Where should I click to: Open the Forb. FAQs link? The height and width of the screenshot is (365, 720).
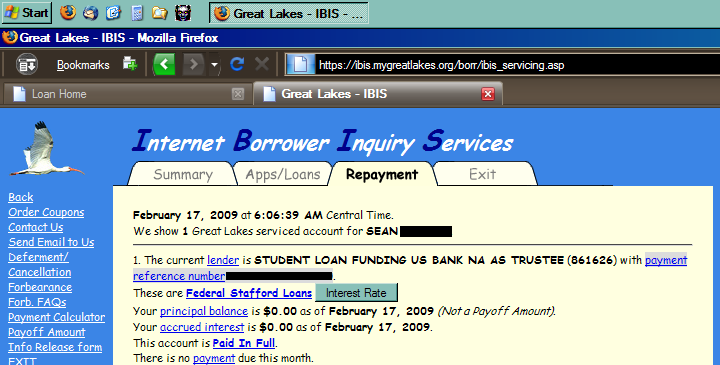point(37,302)
